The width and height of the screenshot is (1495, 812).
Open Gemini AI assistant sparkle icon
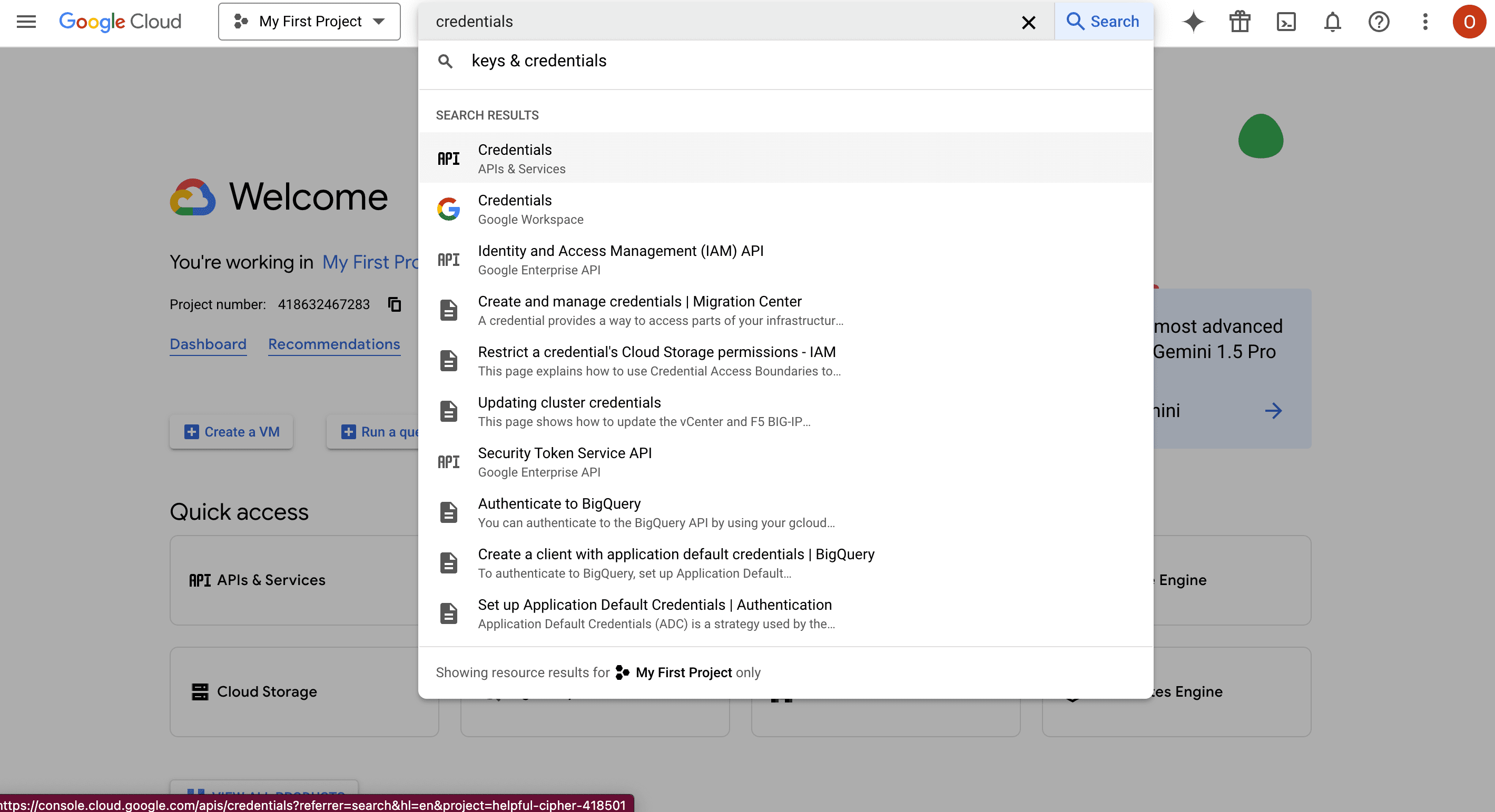point(1193,22)
